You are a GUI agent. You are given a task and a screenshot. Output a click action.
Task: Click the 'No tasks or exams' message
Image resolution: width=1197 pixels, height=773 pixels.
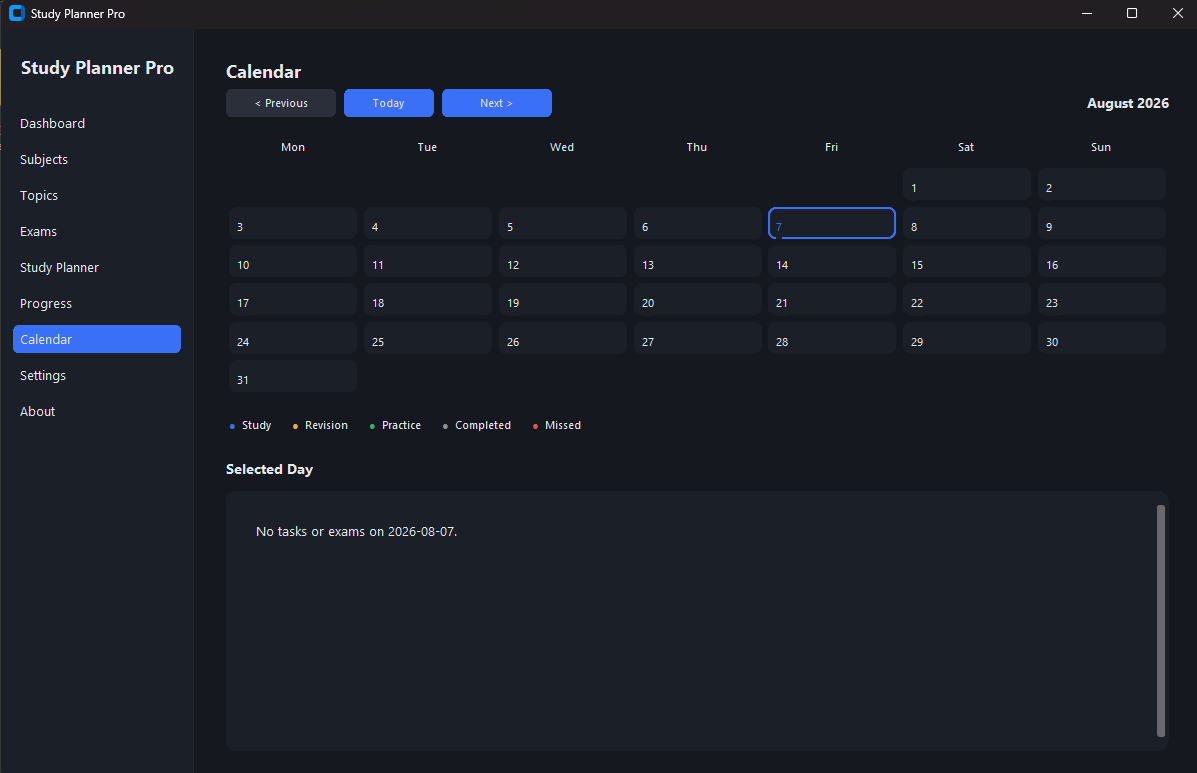[x=357, y=532]
